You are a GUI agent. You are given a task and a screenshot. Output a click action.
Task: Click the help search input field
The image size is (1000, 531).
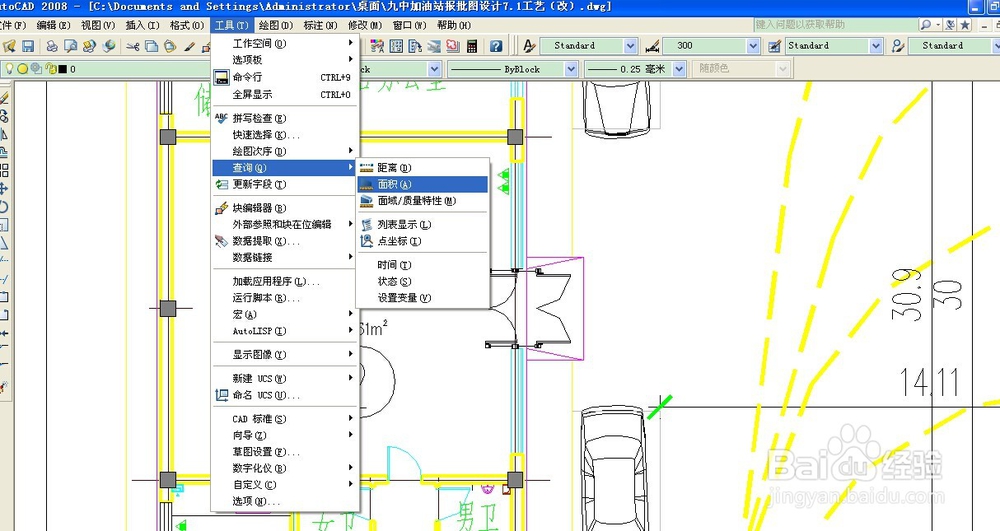click(835, 24)
